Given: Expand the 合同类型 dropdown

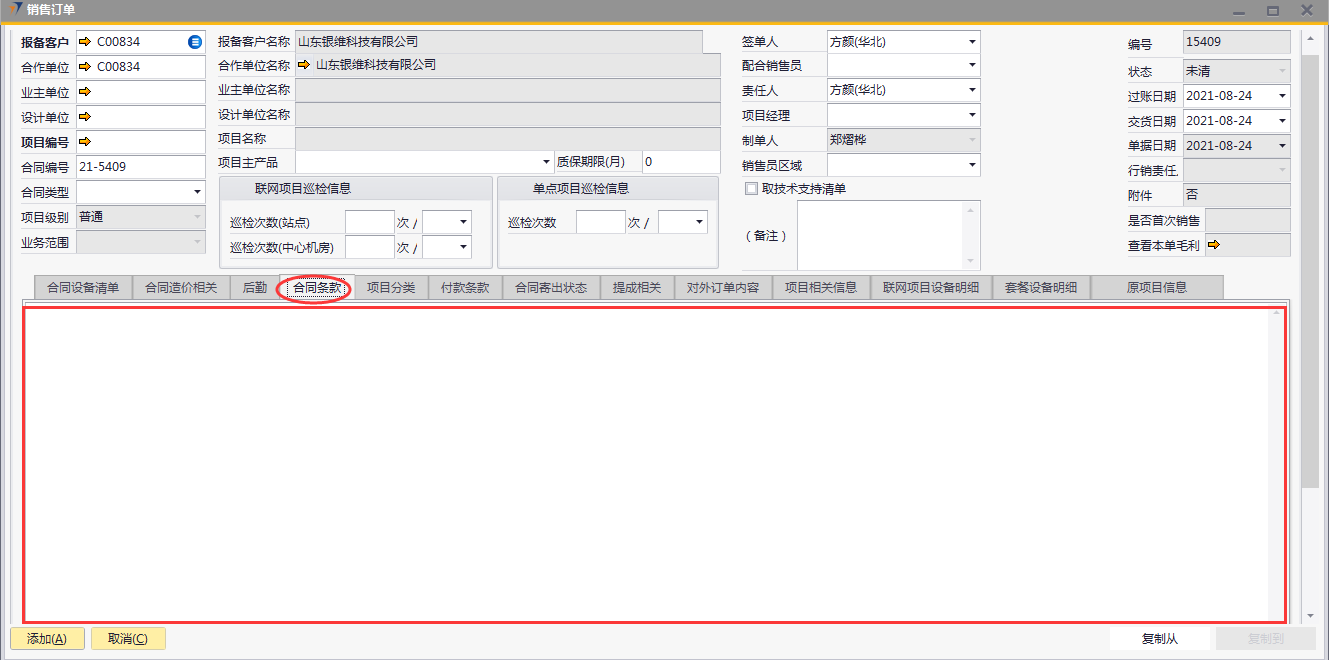Looking at the screenshot, I should (196, 192).
